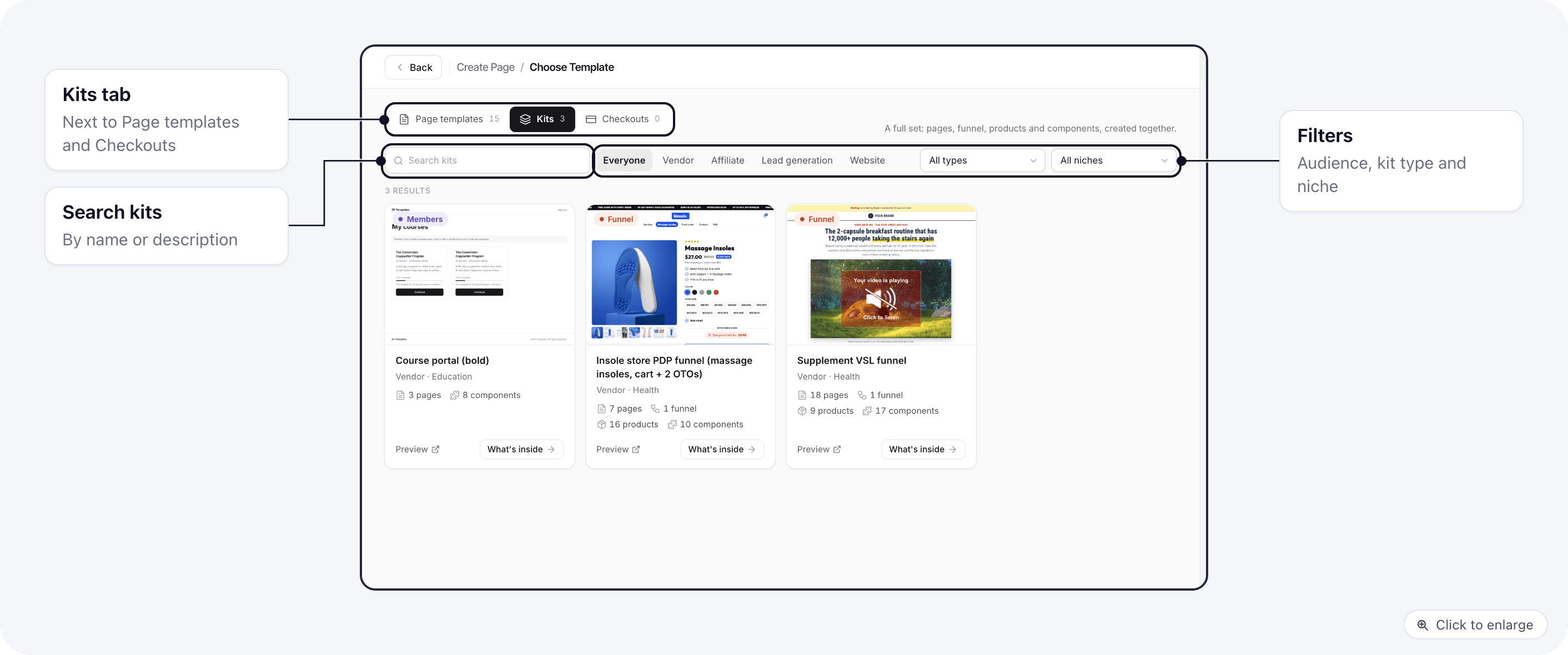Click the pages icon beside 3 pages

[x=400, y=395]
